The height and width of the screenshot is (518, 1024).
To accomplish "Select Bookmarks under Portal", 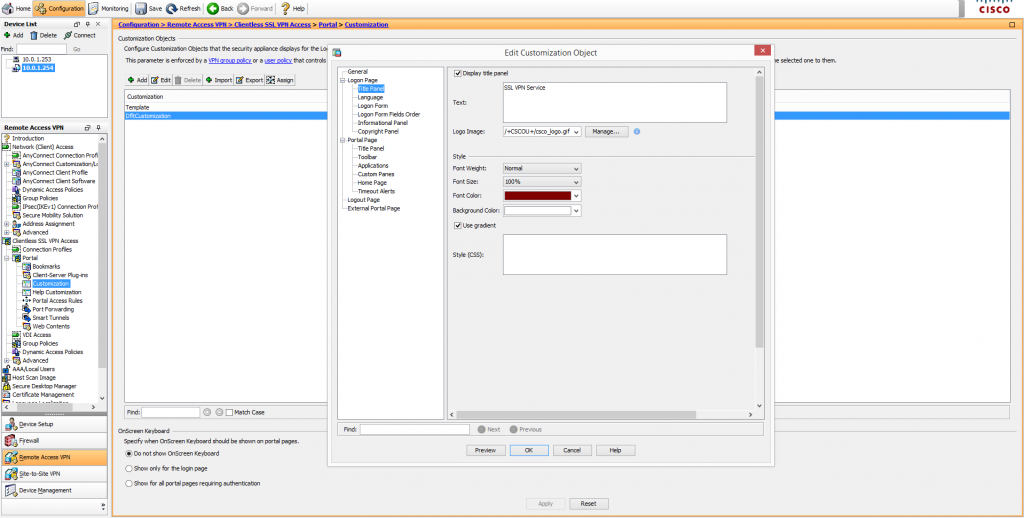I will click(x=46, y=267).
